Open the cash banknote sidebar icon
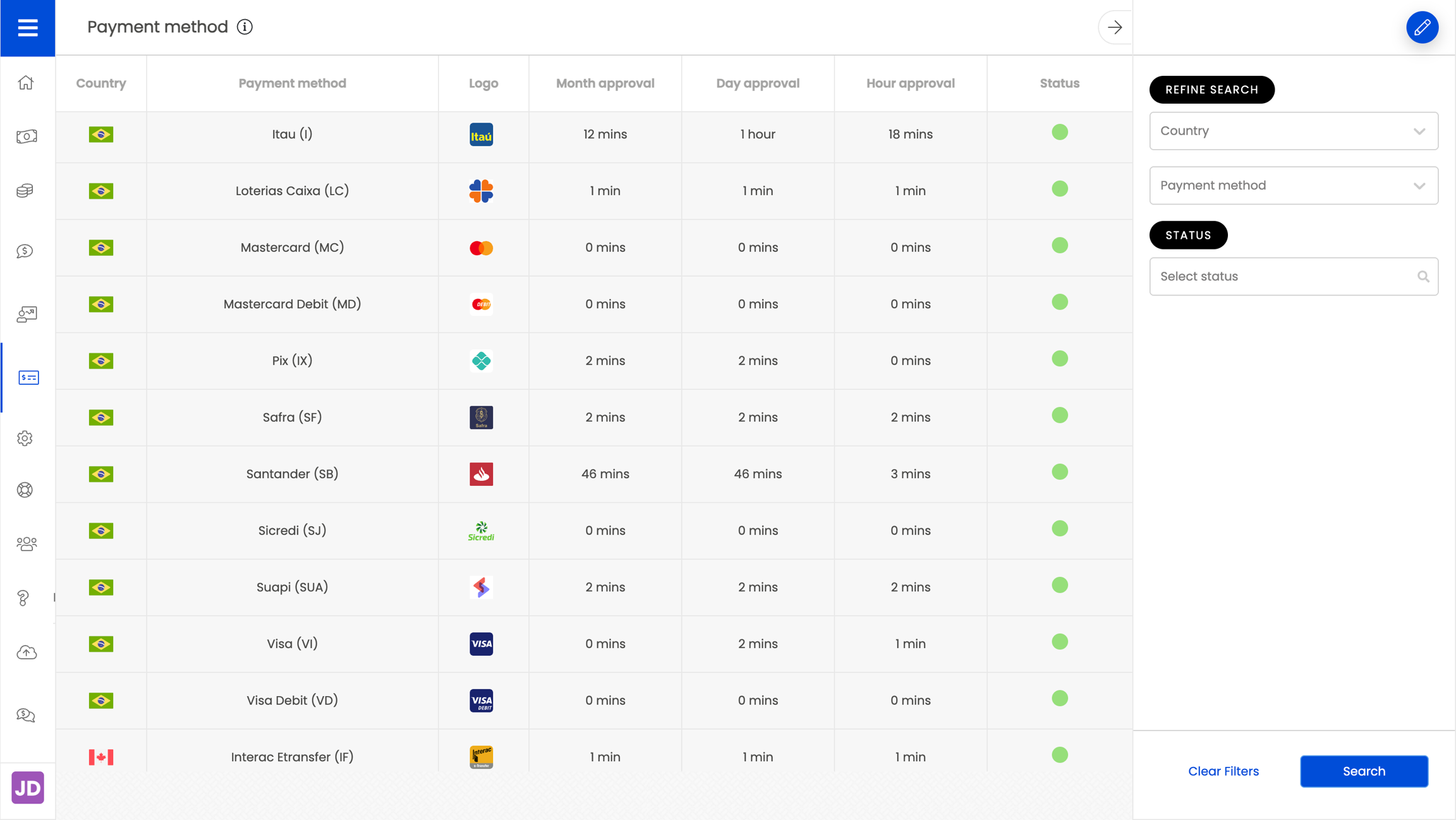 click(26, 136)
